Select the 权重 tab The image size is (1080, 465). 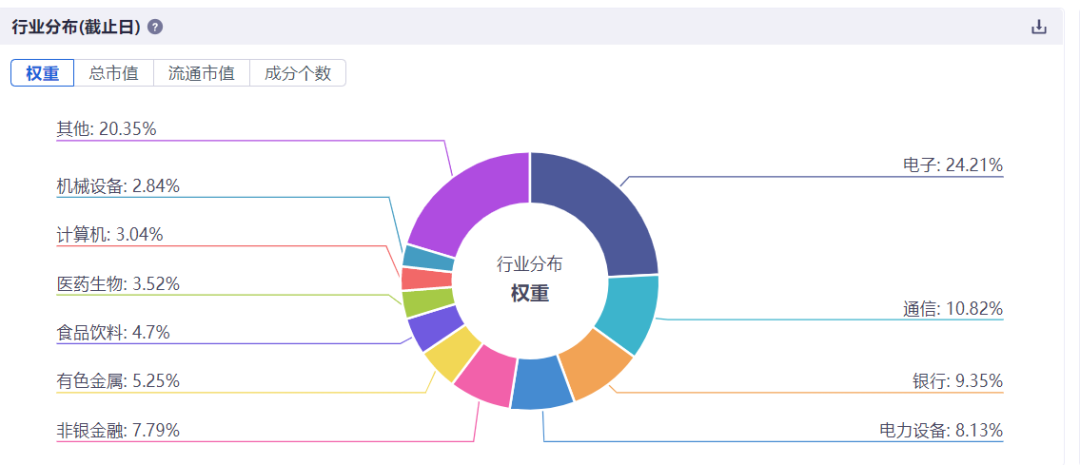tap(43, 74)
